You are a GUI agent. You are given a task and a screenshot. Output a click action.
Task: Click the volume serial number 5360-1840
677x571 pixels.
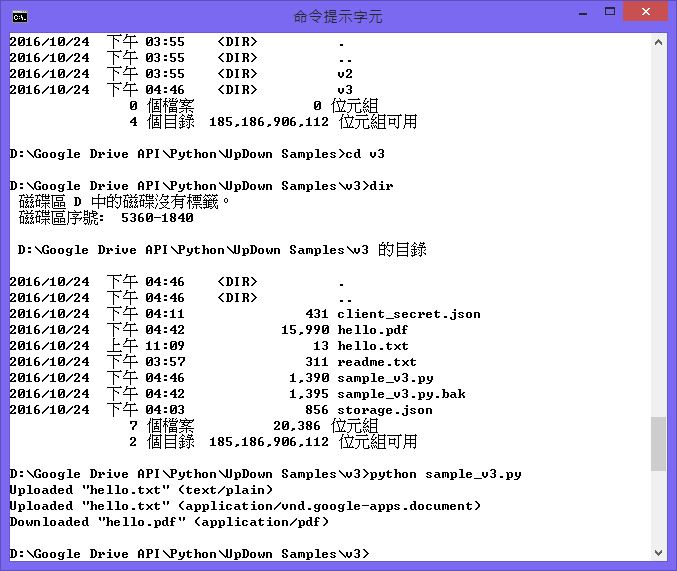(157, 218)
